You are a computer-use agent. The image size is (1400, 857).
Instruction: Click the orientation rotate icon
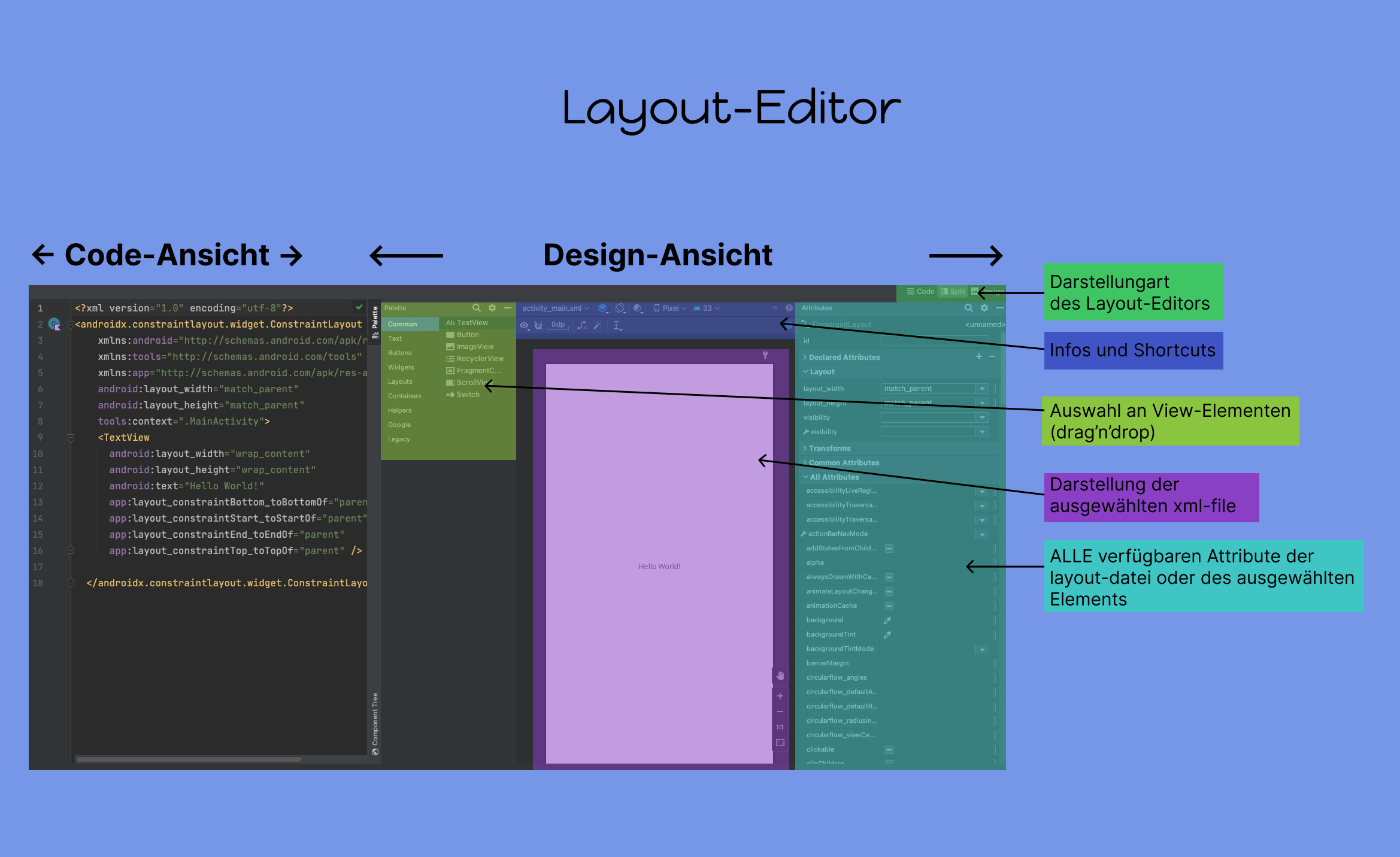620,308
